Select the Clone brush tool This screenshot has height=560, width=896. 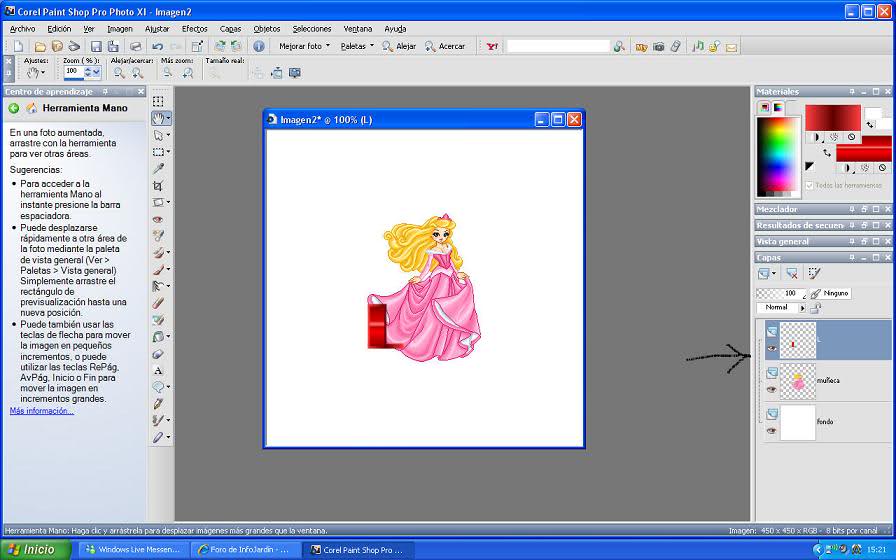(158, 253)
